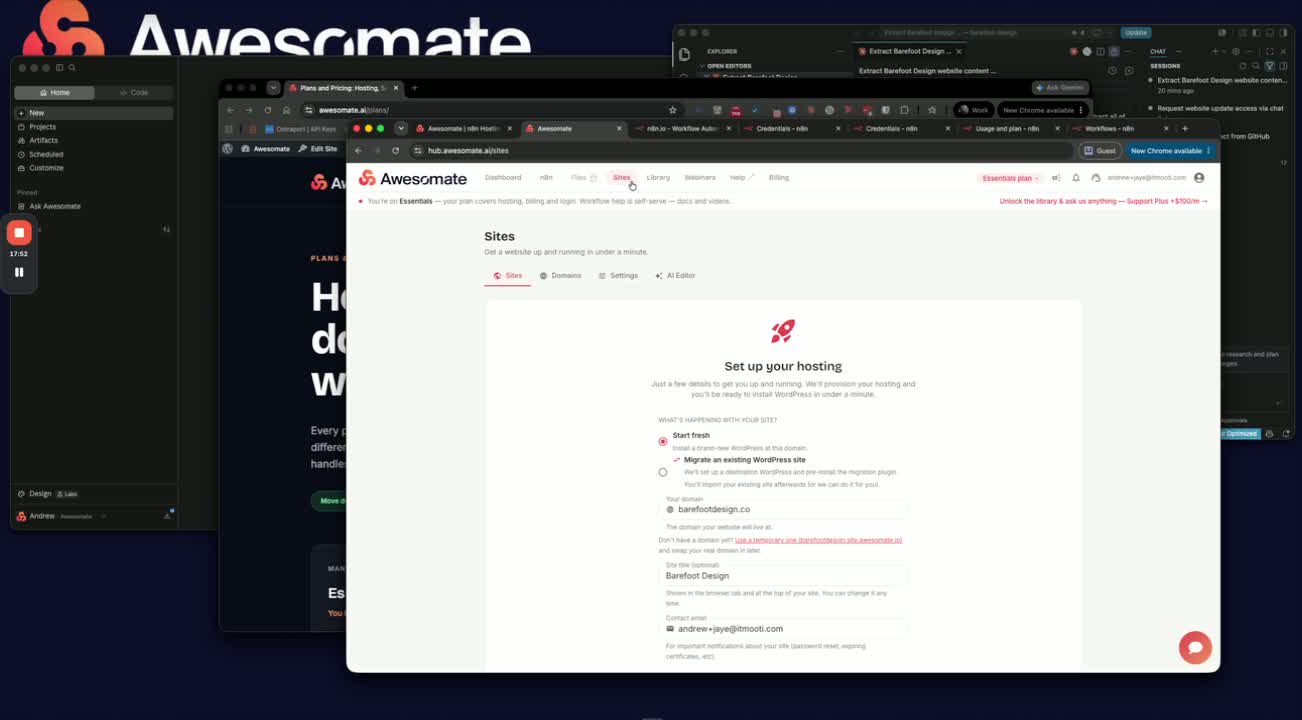The height and width of the screenshot is (720, 1302).
Task: Open pinned Ask Awesomate item
Action: (x=93, y=206)
